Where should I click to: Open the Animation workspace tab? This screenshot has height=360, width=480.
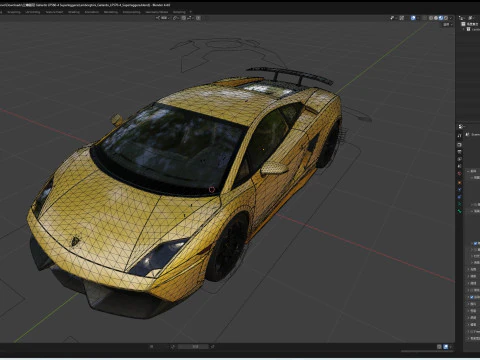(92, 12)
